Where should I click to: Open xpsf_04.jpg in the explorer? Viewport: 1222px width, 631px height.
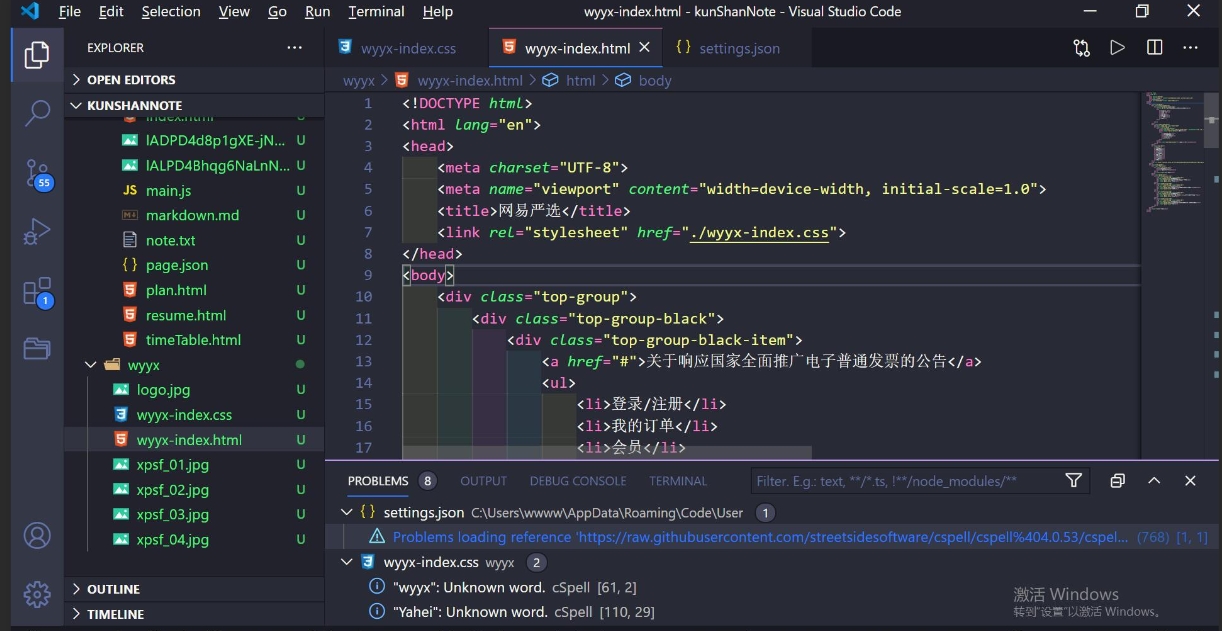173,540
